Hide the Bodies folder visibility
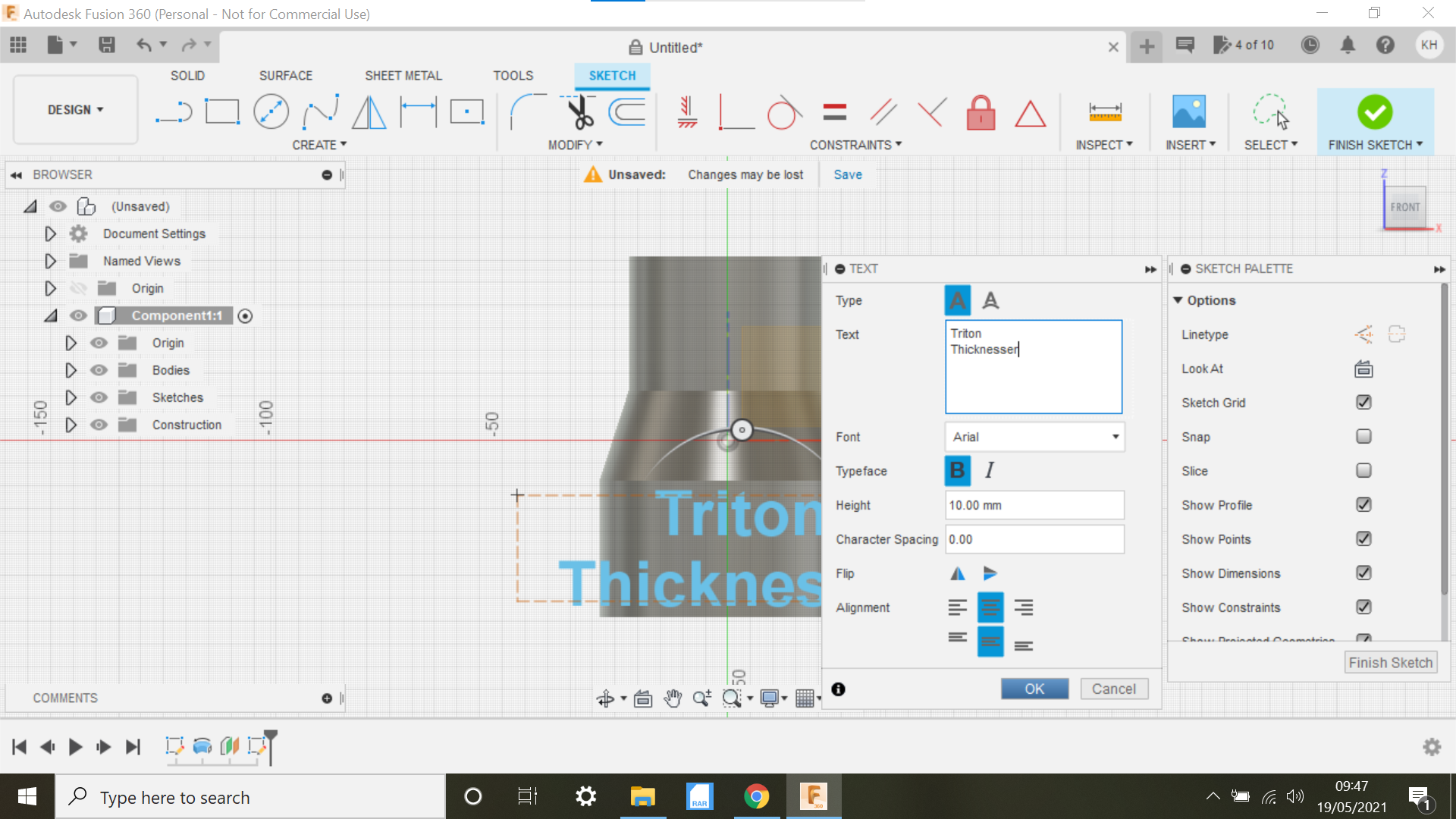Screen dimensions: 1456x819 pyautogui.click(x=99, y=370)
